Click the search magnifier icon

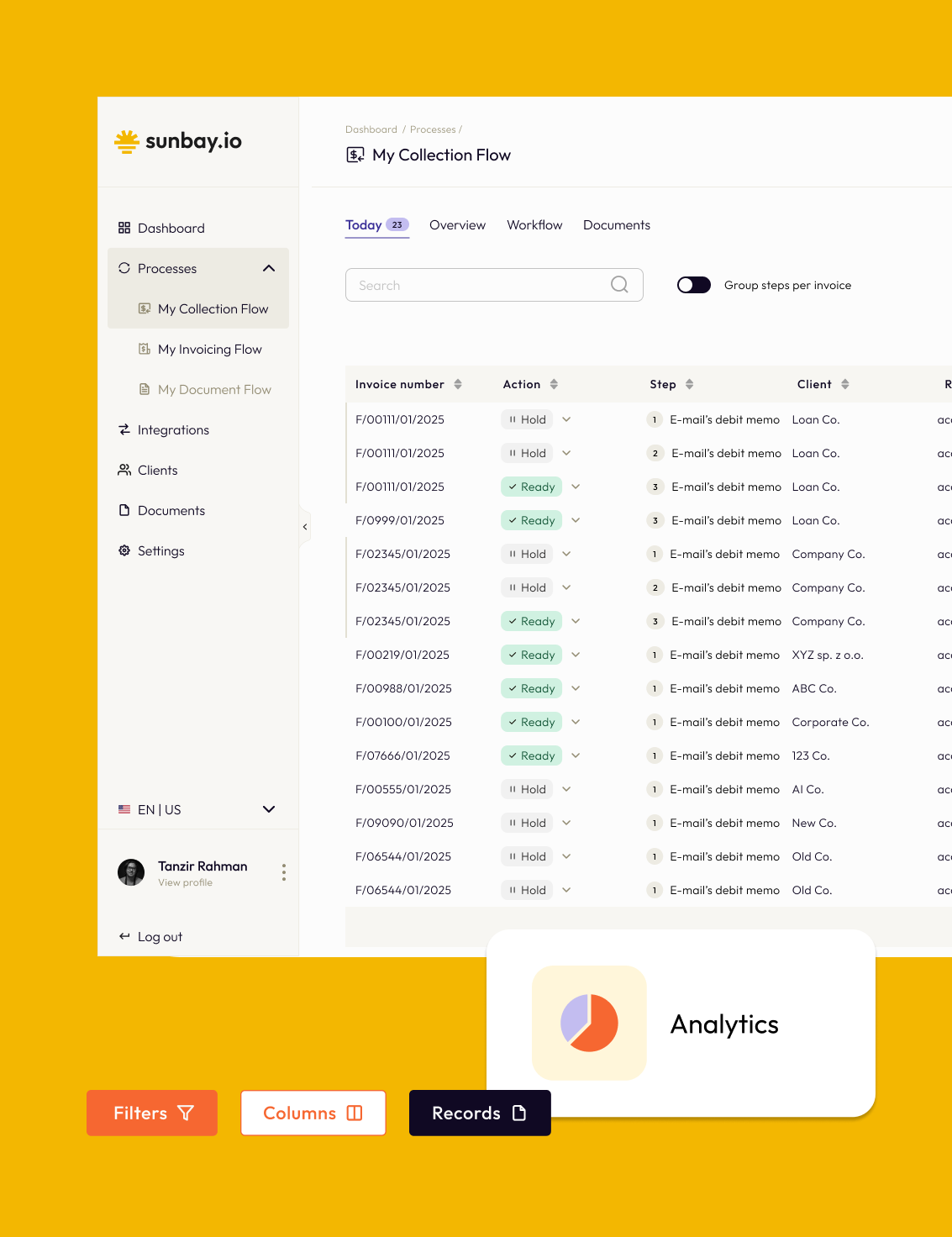pyautogui.click(x=619, y=285)
